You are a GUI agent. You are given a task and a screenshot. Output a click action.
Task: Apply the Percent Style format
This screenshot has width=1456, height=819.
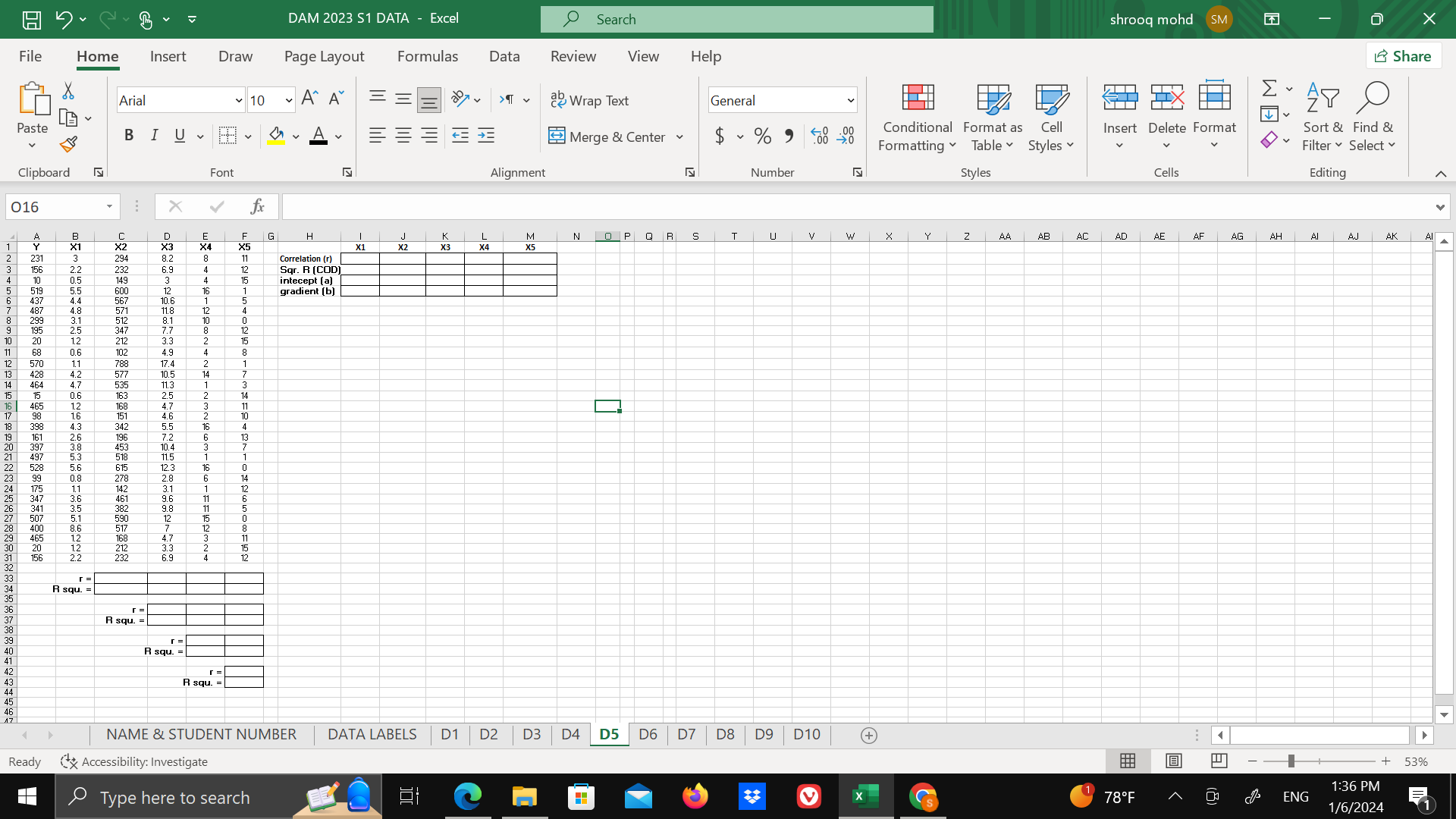(x=762, y=136)
